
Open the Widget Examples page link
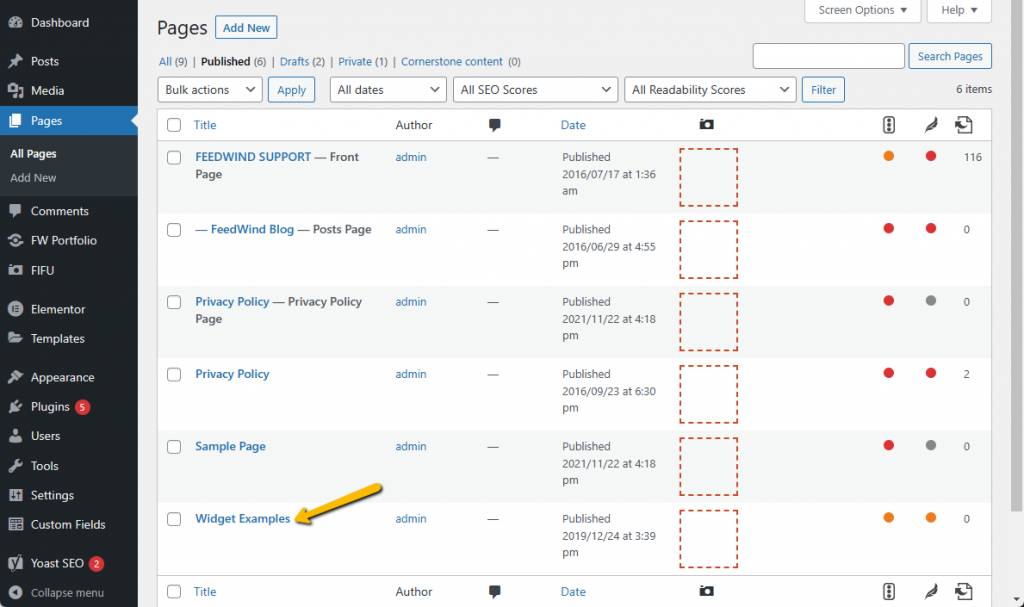pyautogui.click(x=242, y=519)
